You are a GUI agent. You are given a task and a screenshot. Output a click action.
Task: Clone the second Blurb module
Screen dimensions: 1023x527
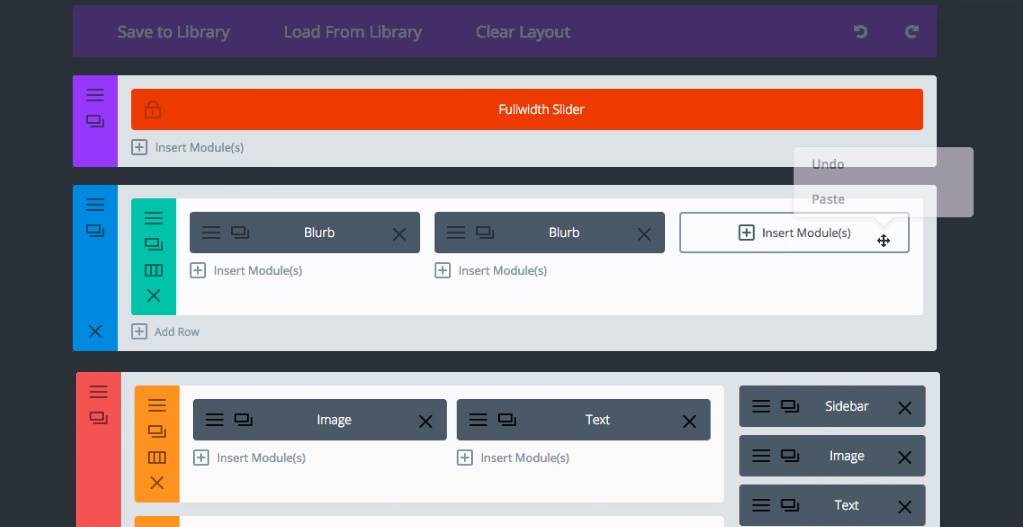point(485,232)
